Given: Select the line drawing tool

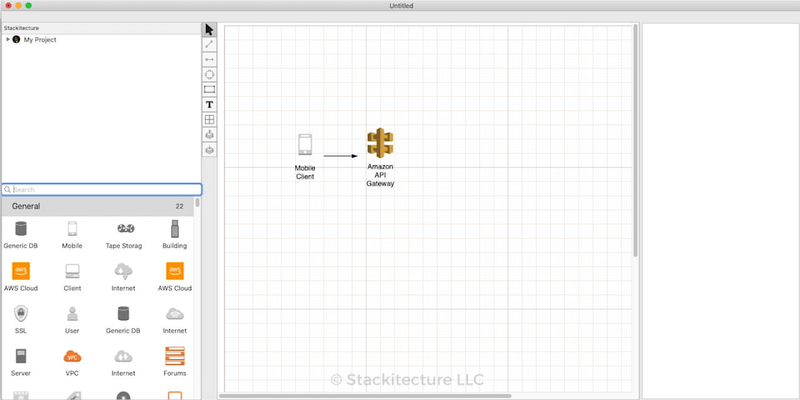Looking at the screenshot, I should point(210,45).
